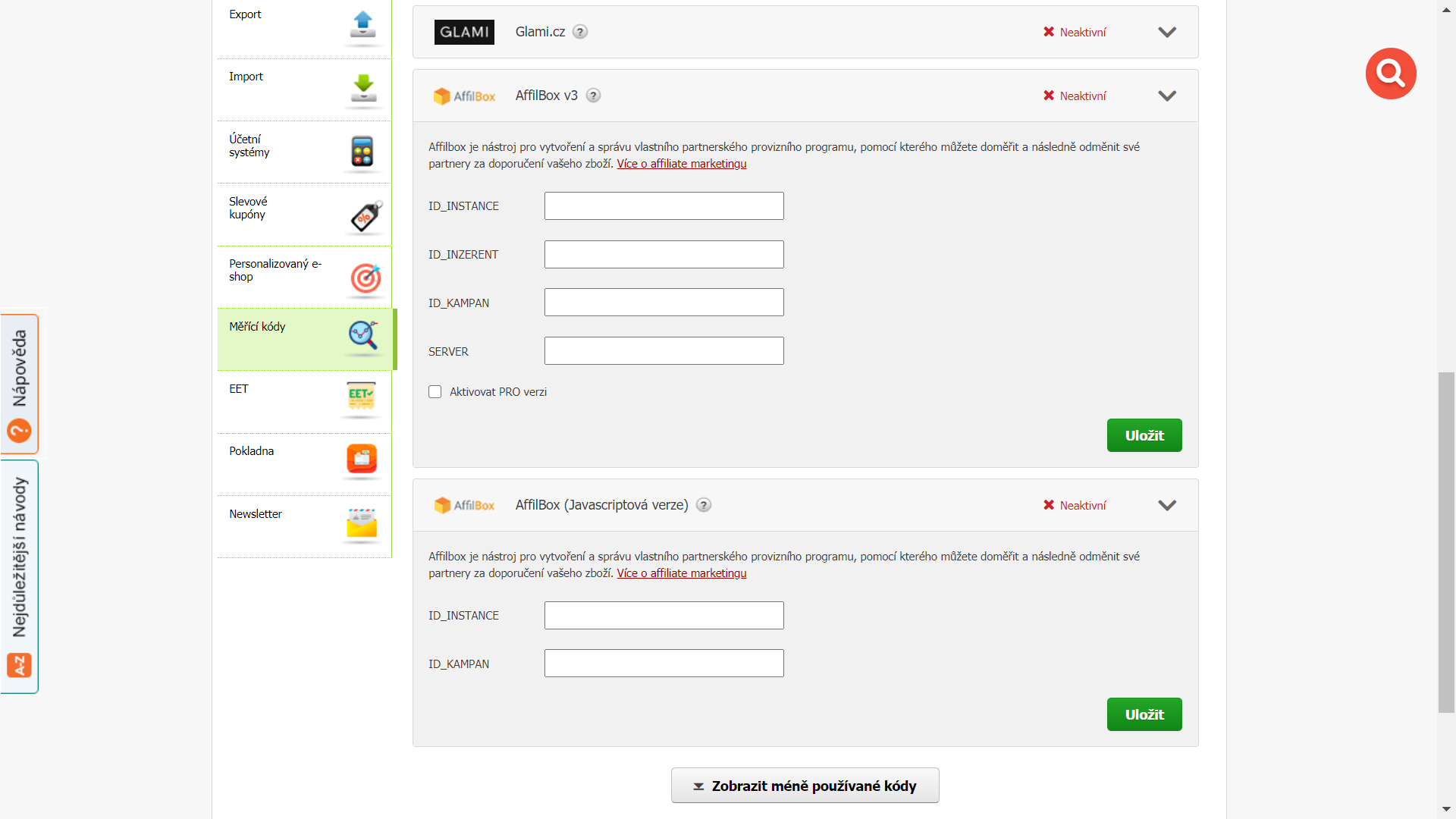Screen dimensions: 1456x819
Task: Click Zobrazit méně používané kódy button
Action: (805, 786)
